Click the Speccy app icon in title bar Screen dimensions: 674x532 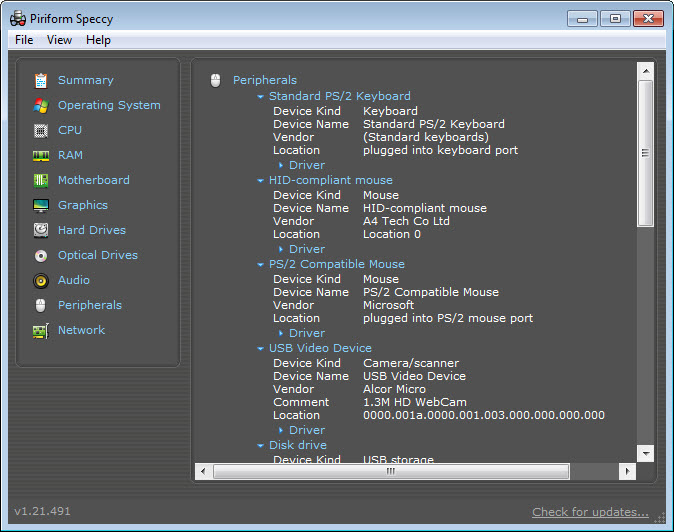18,18
